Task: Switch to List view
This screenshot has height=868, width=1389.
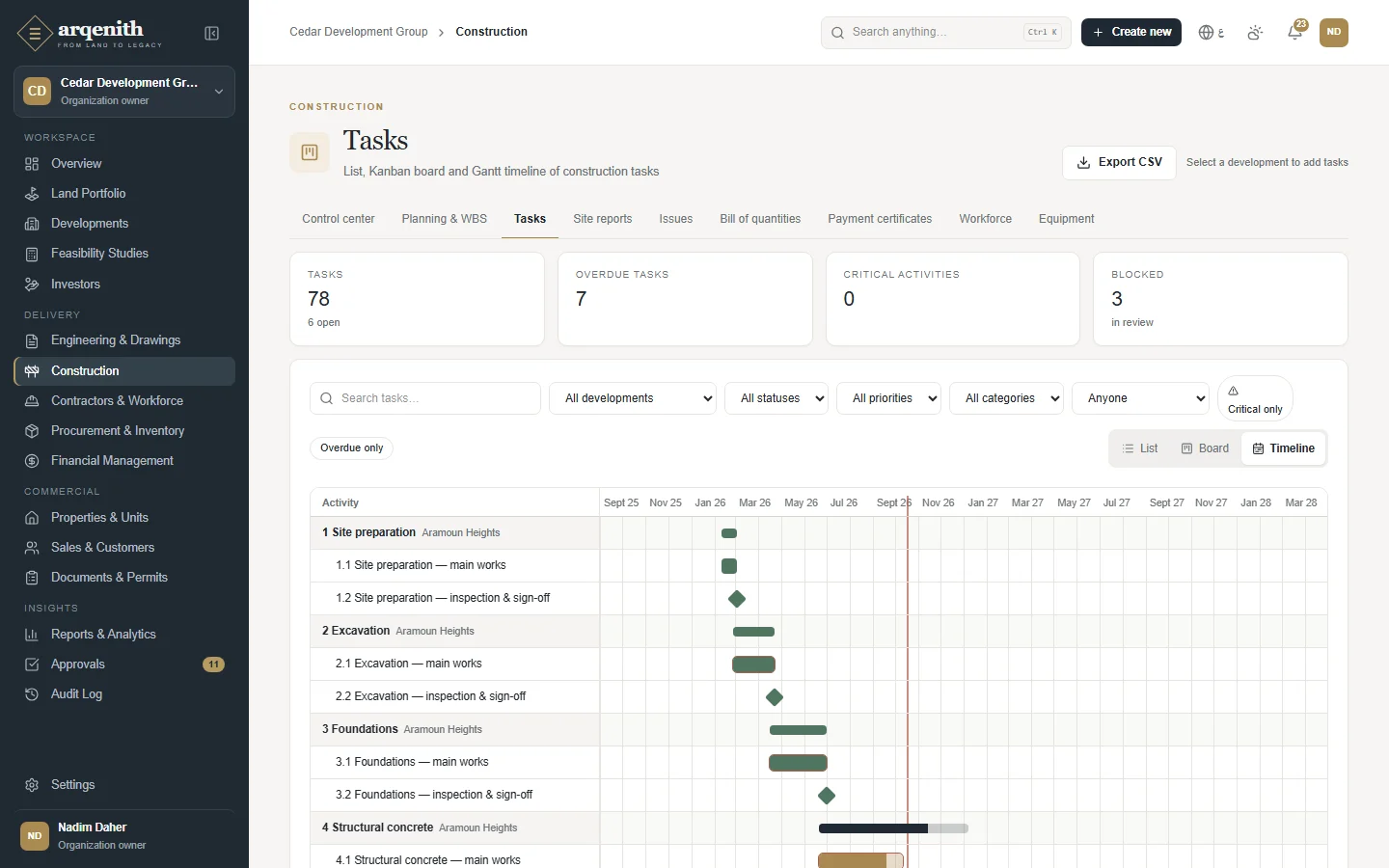Action: tap(1140, 448)
